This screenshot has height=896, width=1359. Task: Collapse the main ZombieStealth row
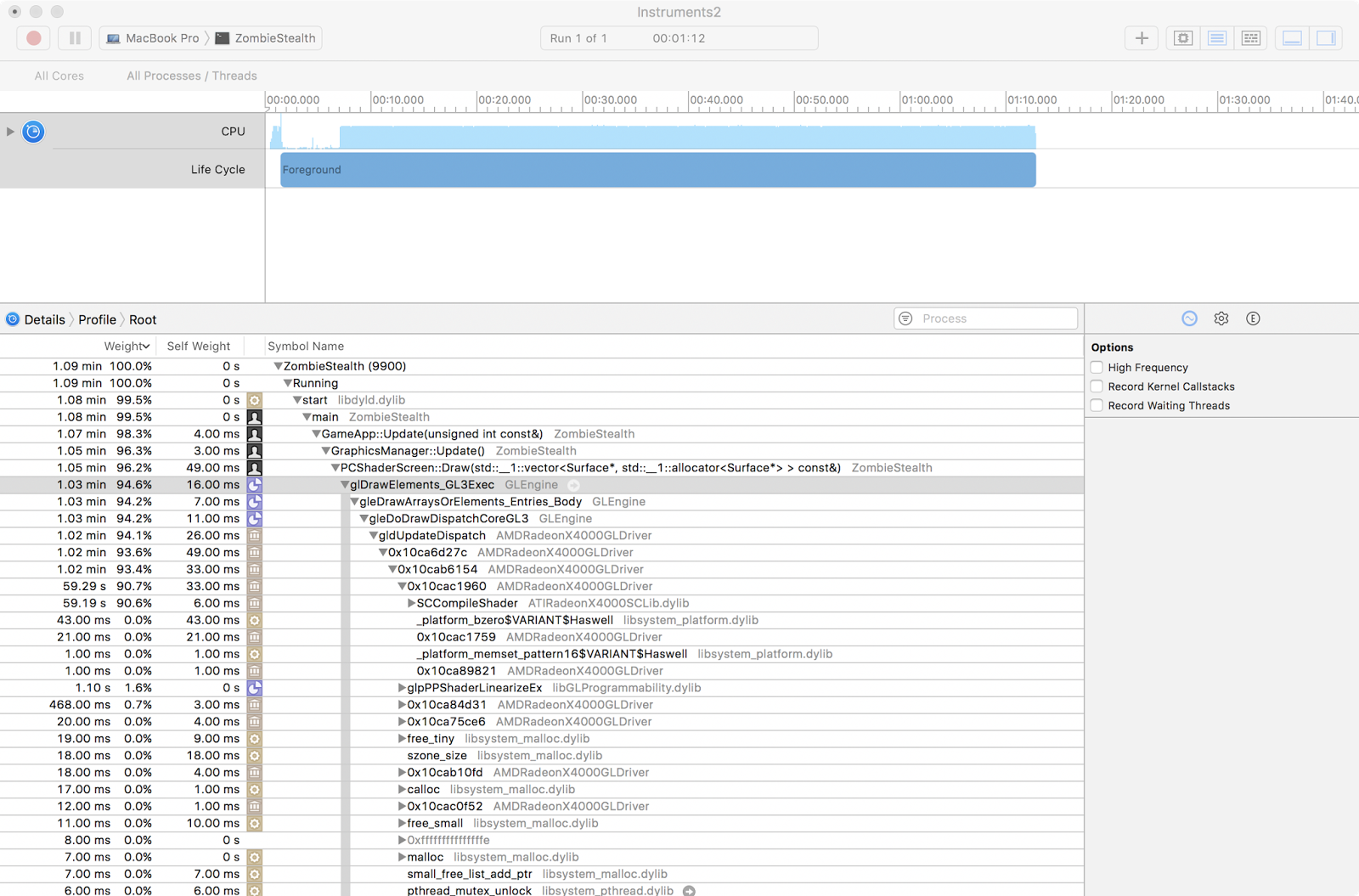pos(307,417)
